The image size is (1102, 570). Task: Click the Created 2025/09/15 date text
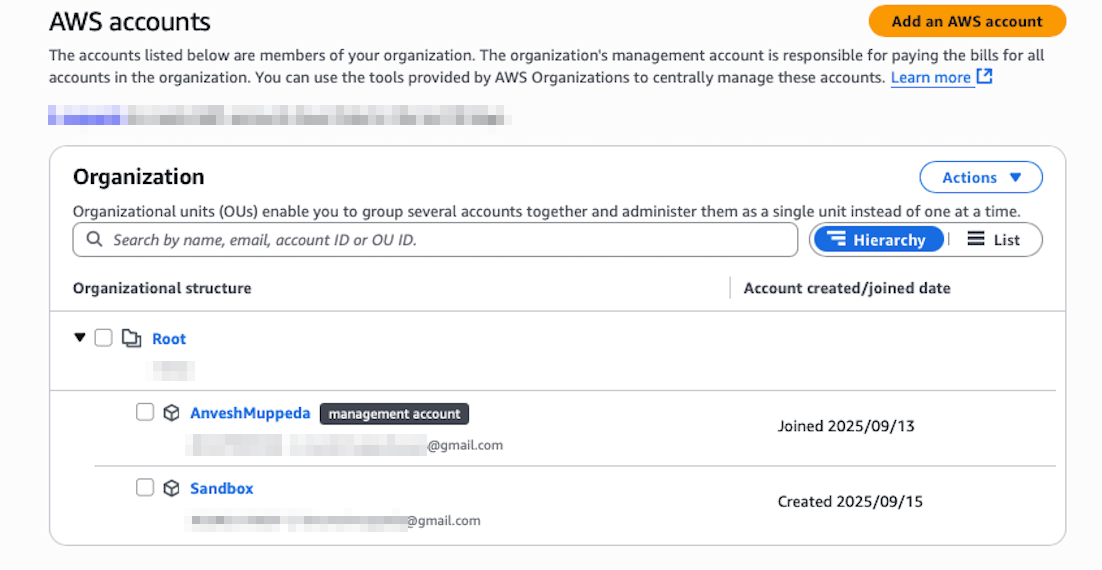[x=850, y=502]
